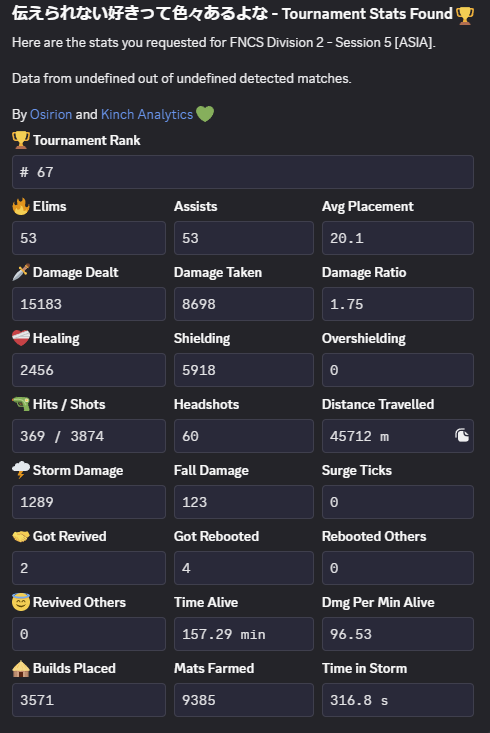Select the Distance Travelled value 45712 m
This screenshot has height=733, width=490.
coord(398,436)
